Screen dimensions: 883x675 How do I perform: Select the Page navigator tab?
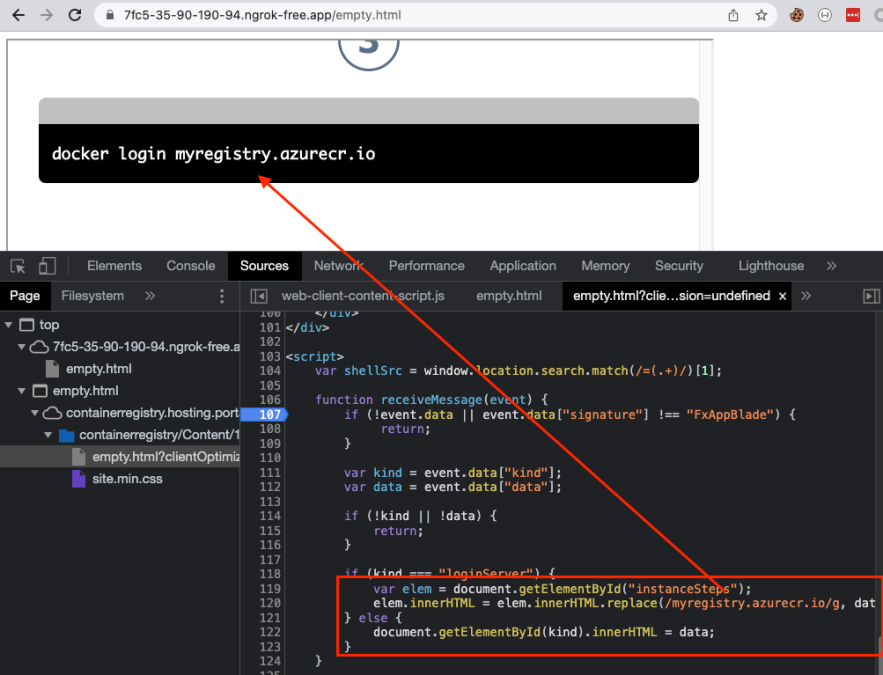pos(25,296)
